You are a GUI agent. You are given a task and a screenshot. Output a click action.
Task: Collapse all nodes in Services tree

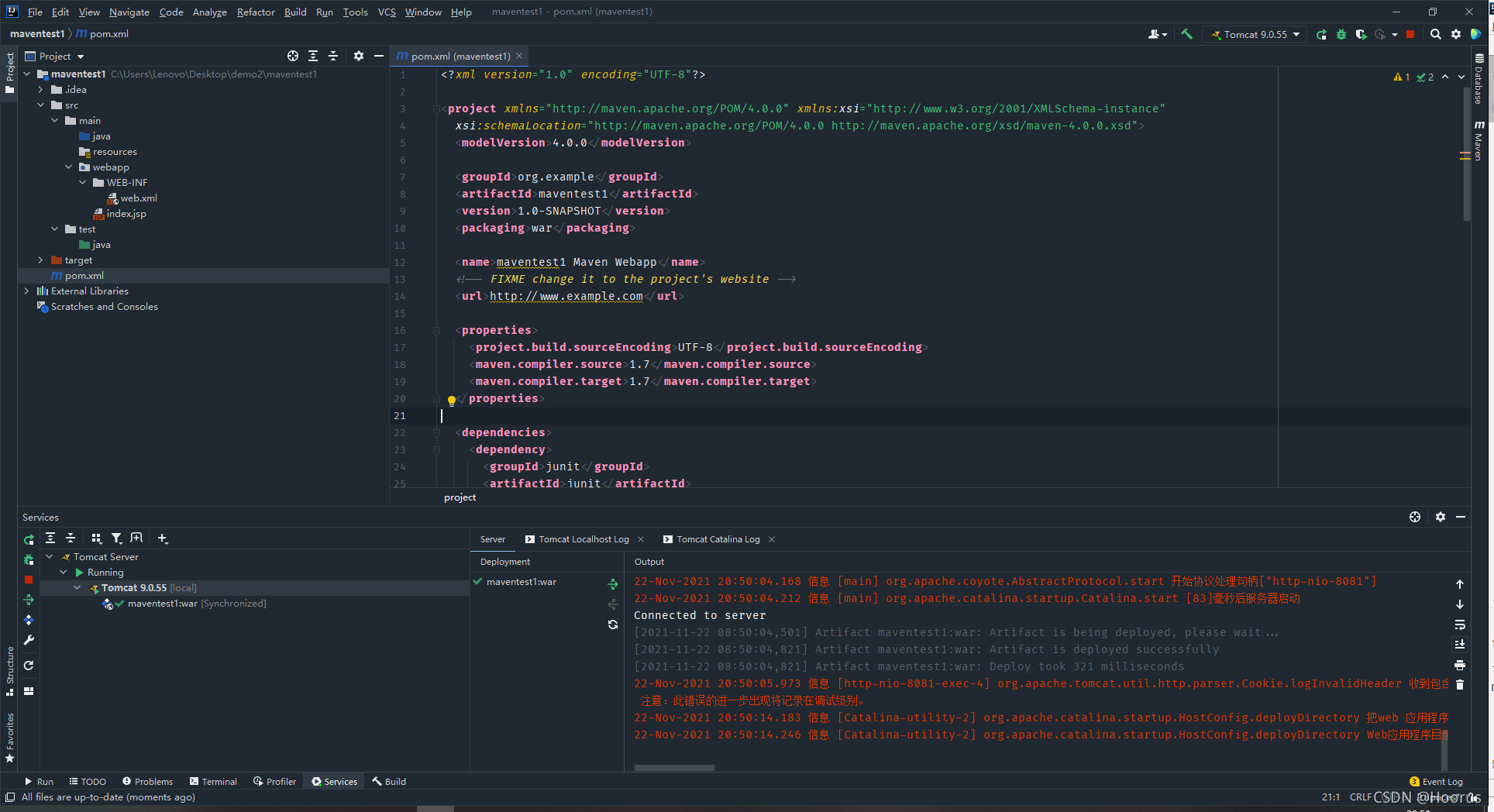[x=71, y=538]
